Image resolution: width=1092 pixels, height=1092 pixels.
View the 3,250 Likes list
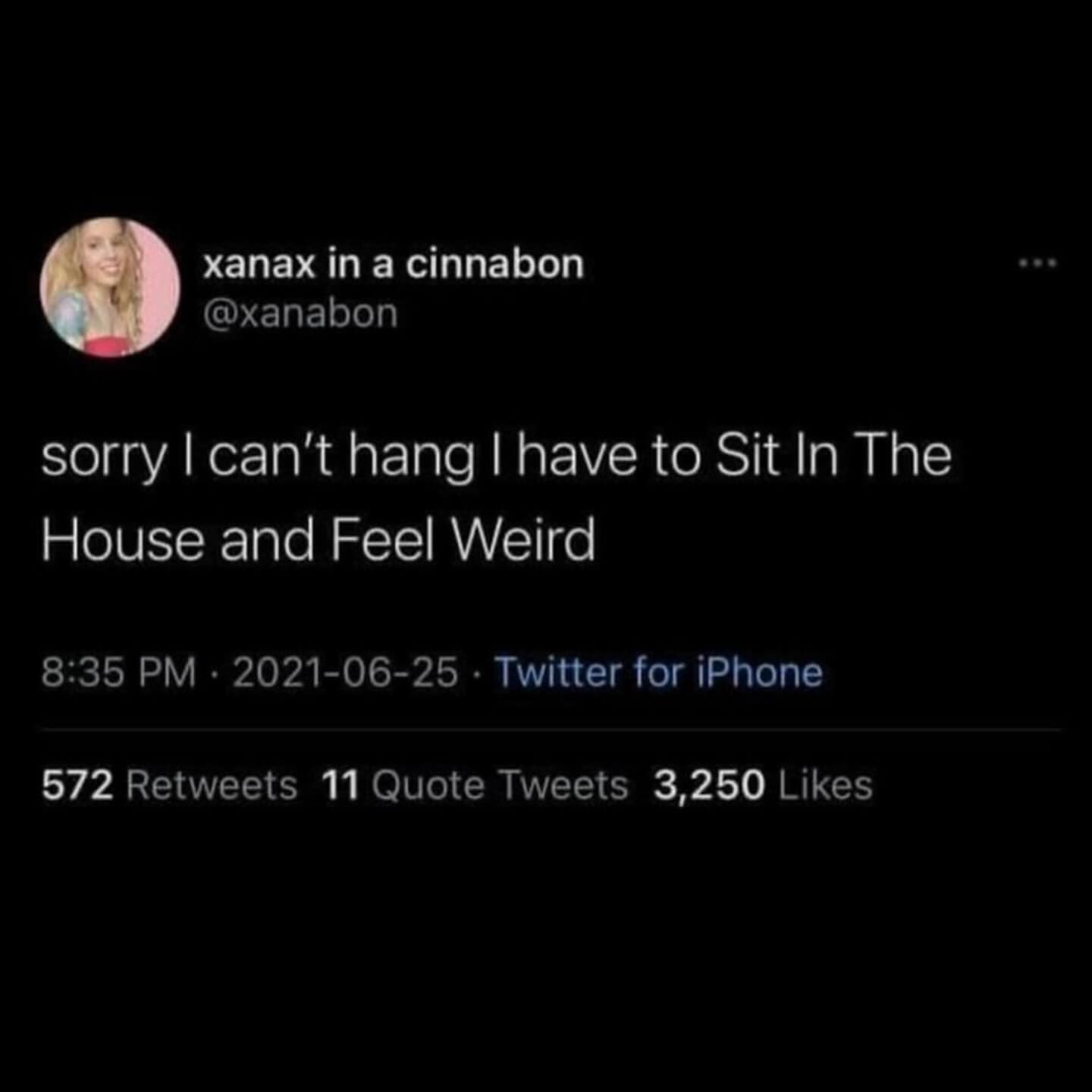[x=763, y=785]
